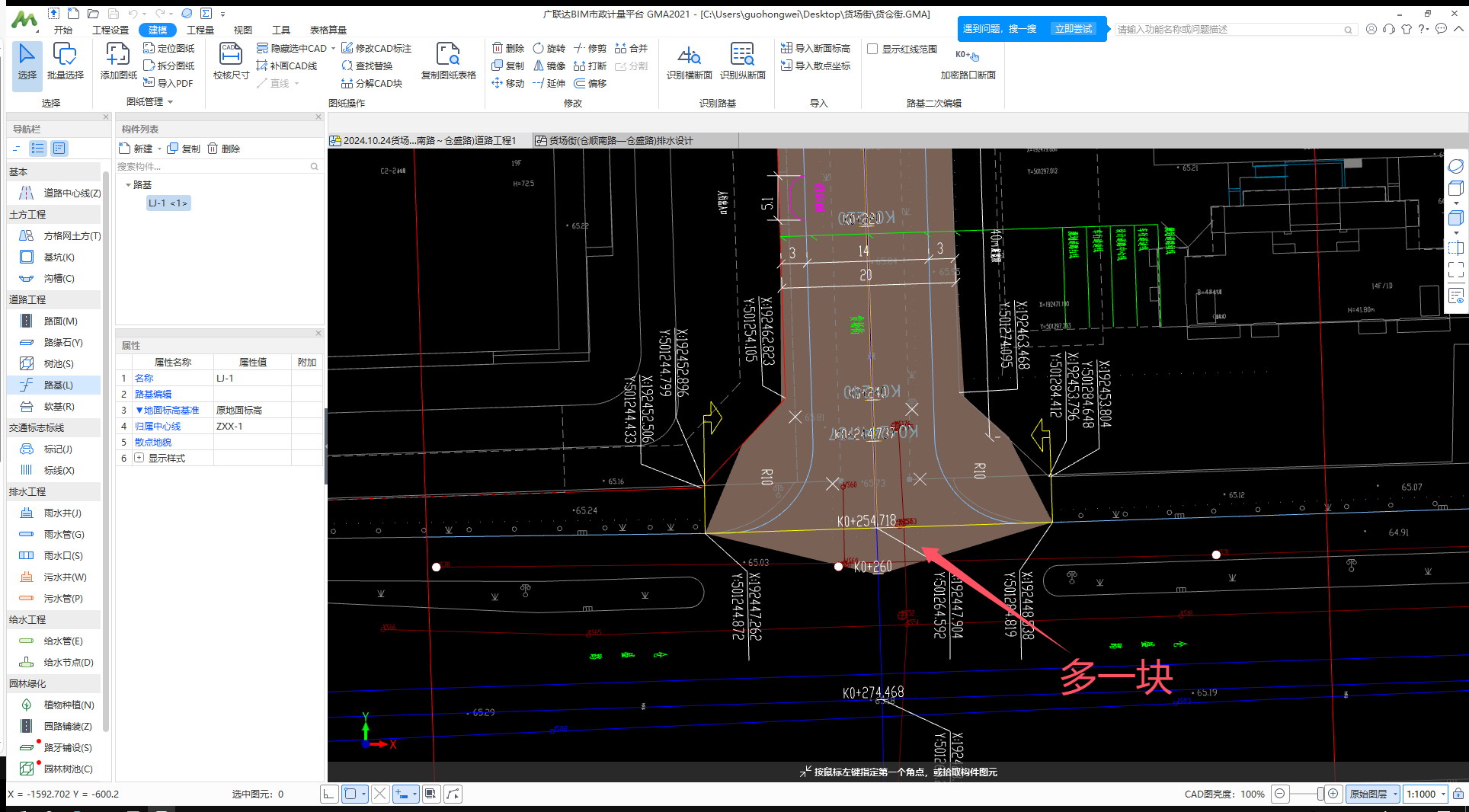
Task: Choose the 定位图纸 locate drawing tool
Action: click(x=169, y=48)
